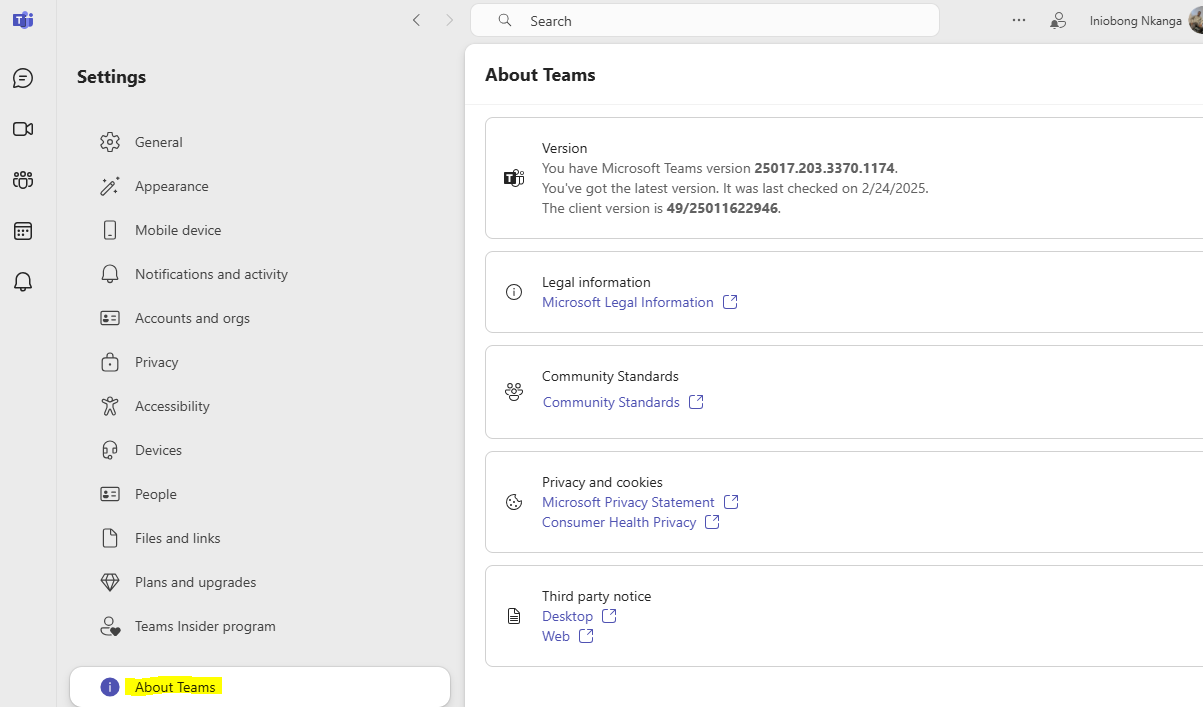
Task: Open the Consumer Health Privacy link
Action: [619, 522]
